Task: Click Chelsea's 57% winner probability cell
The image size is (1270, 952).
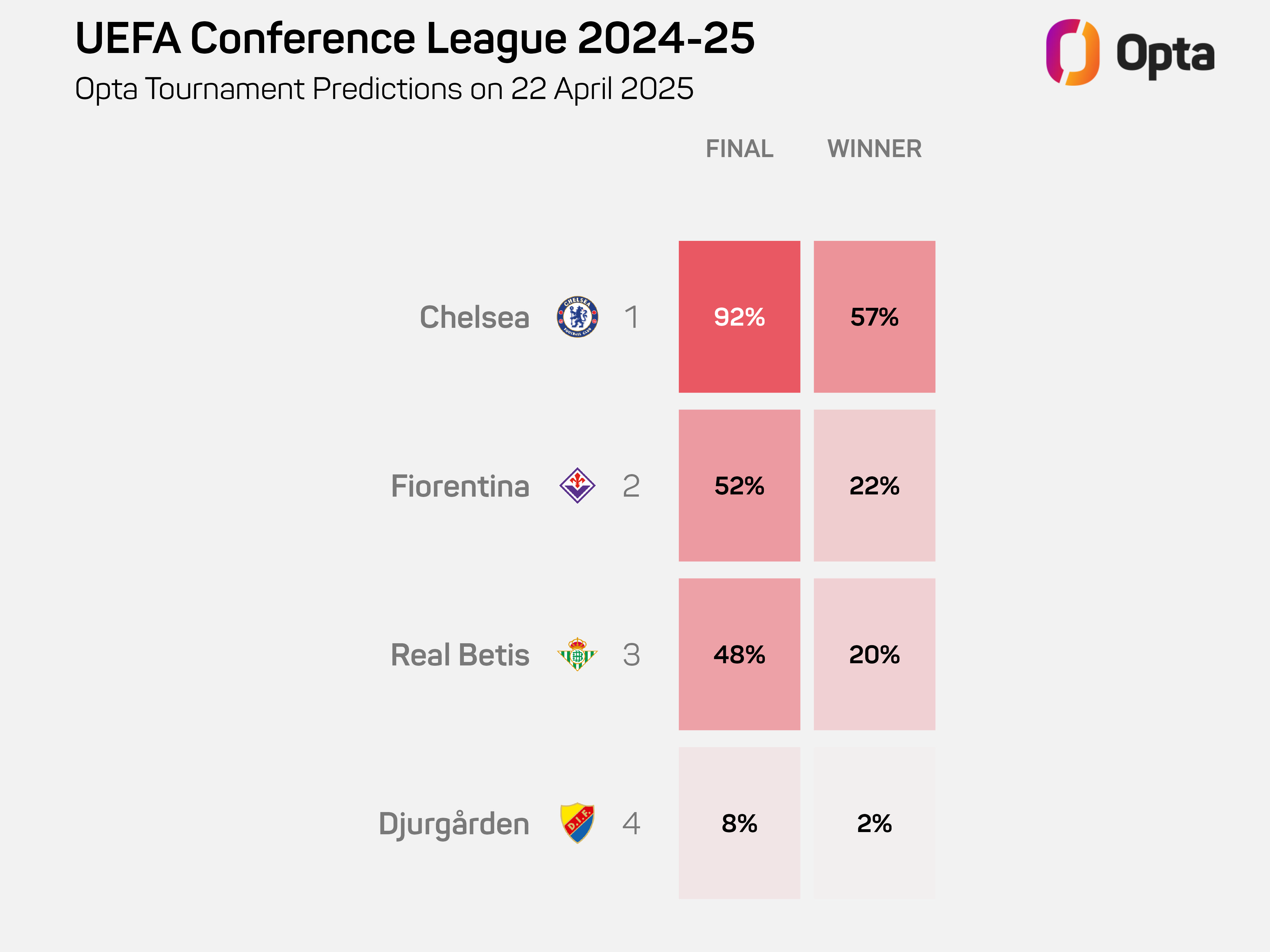Action: pos(874,317)
